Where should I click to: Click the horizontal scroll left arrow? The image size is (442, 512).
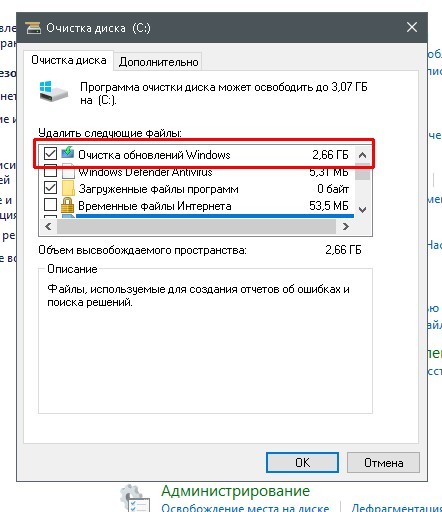tap(48, 227)
